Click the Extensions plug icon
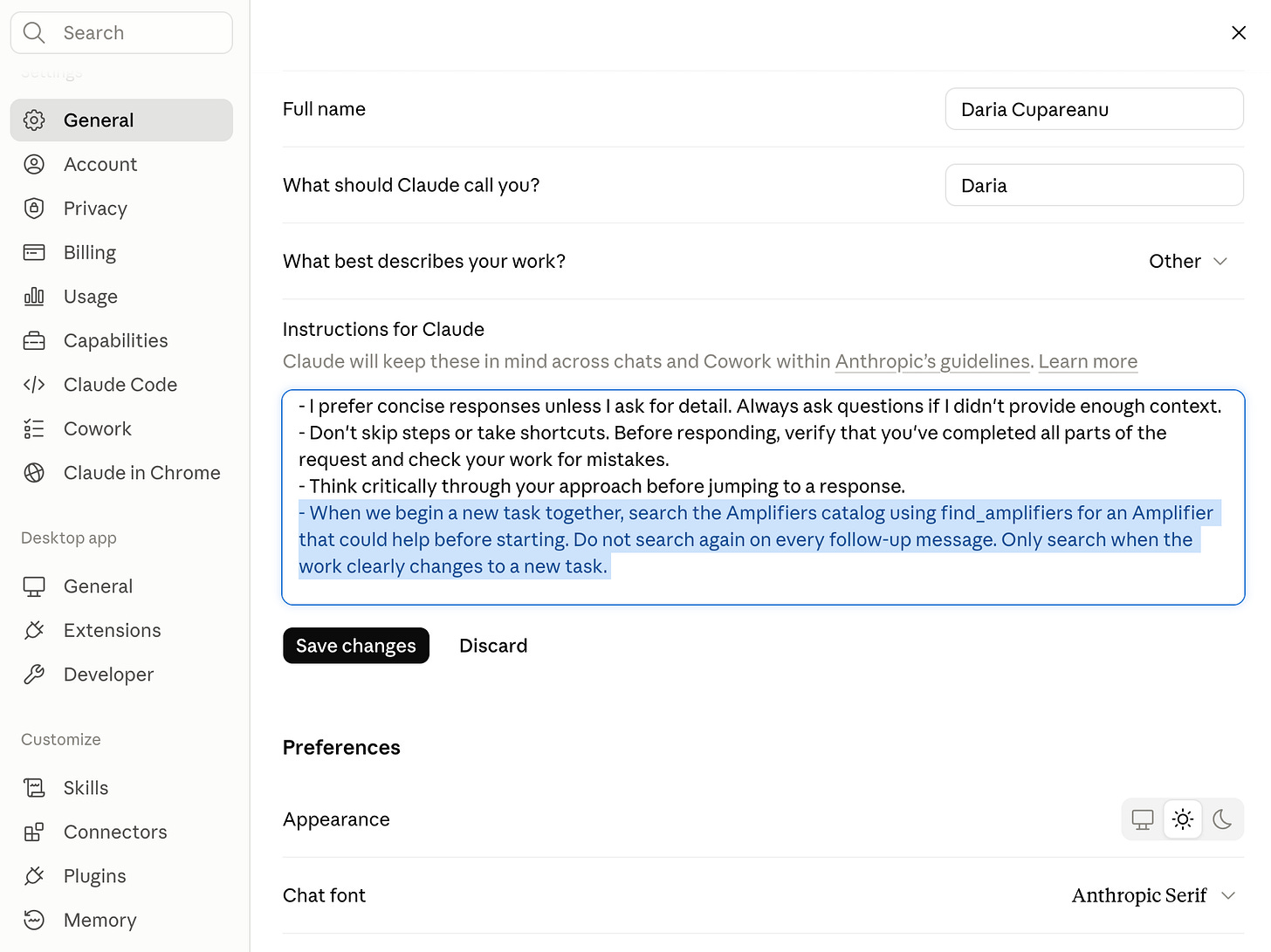The image size is (1271, 952). click(x=34, y=630)
